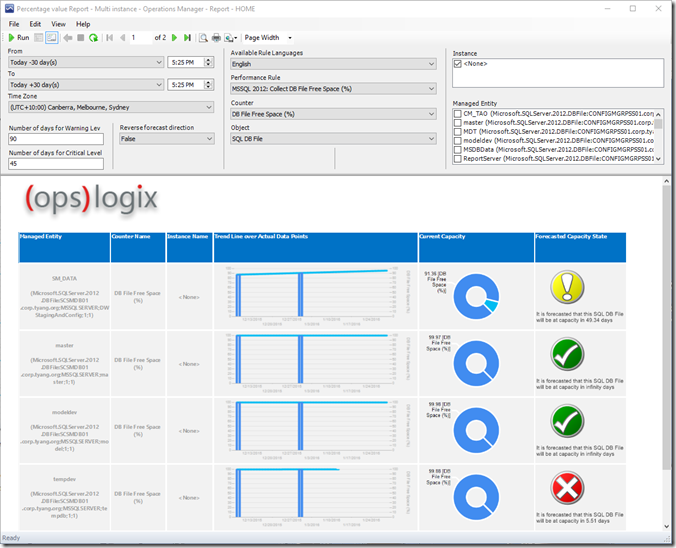The width and height of the screenshot is (676, 548).
Task: Click the stop rendering icon
Action: [81, 38]
